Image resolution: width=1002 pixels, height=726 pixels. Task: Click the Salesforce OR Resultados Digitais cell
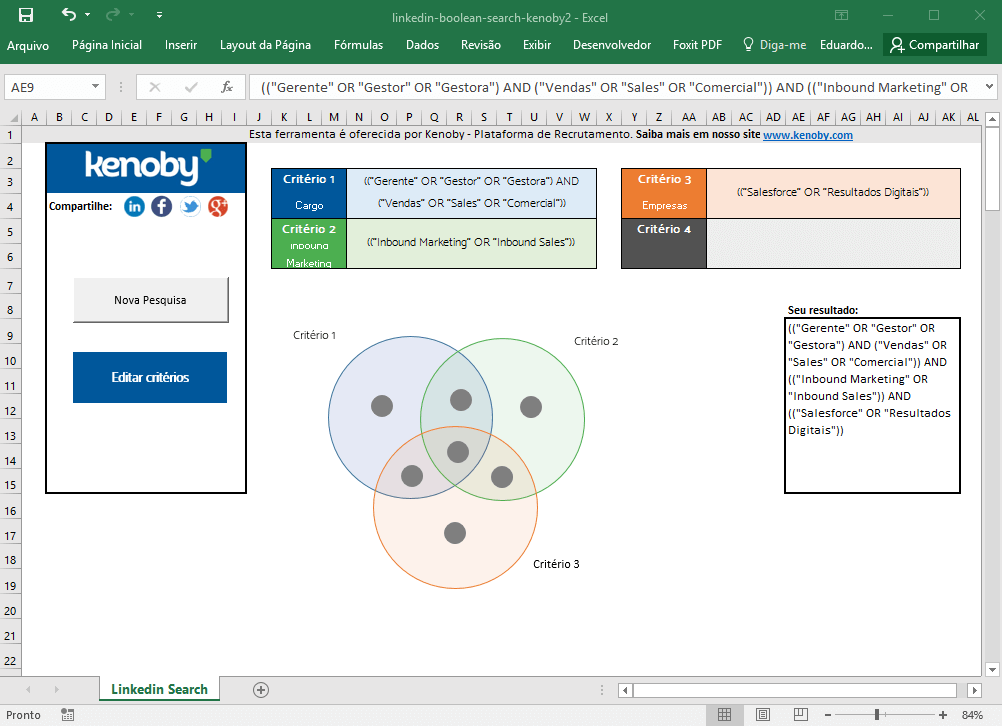[x=833, y=193]
